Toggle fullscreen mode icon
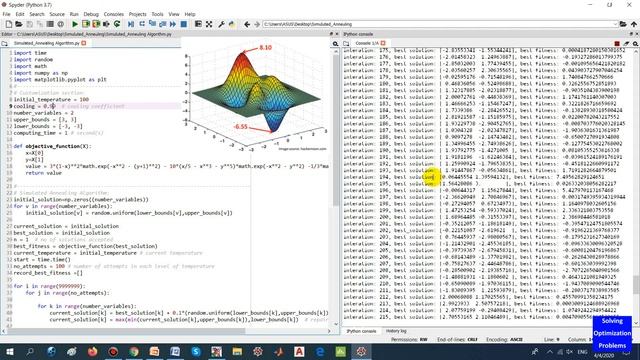This screenshot has height=360, width=640. point(209,24)
